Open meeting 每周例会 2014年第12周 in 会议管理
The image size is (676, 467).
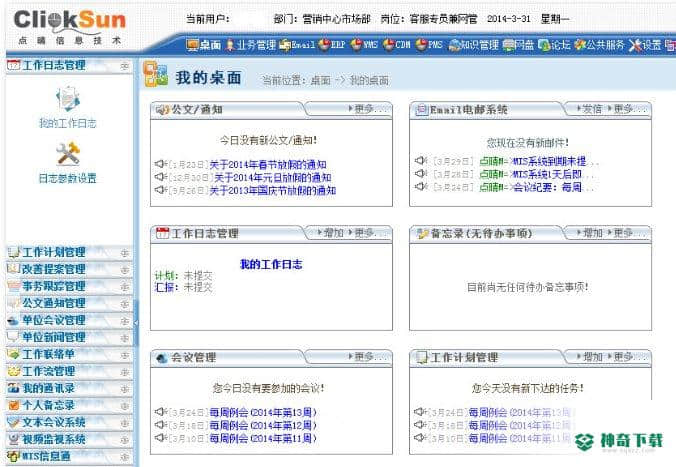pos(263,425)
